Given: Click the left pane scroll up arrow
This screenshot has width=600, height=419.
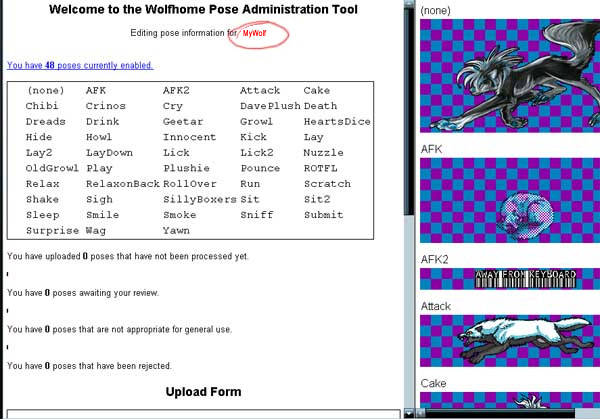Looking at the screenshot, I should (x=408, y=6).
